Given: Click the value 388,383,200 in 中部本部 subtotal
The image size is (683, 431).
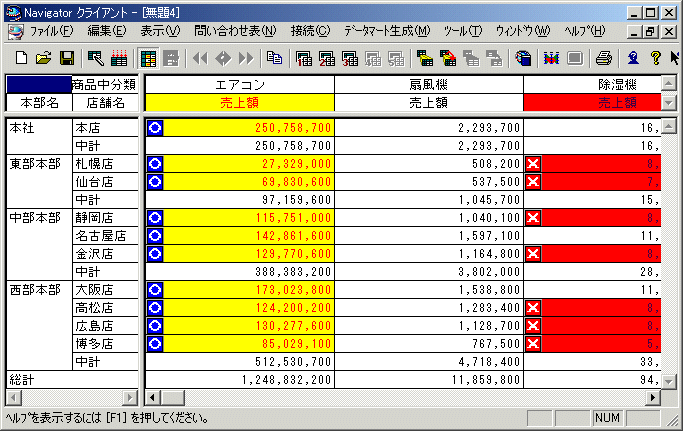Looking at the screenshot, I should tap(293, 272).
